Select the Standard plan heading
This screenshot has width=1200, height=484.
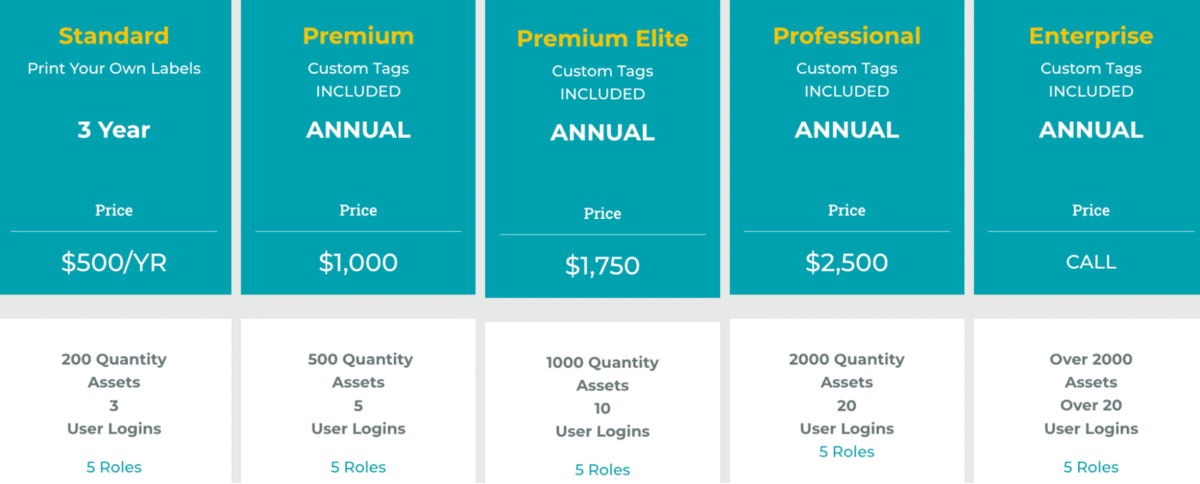[x=114, y=36]
